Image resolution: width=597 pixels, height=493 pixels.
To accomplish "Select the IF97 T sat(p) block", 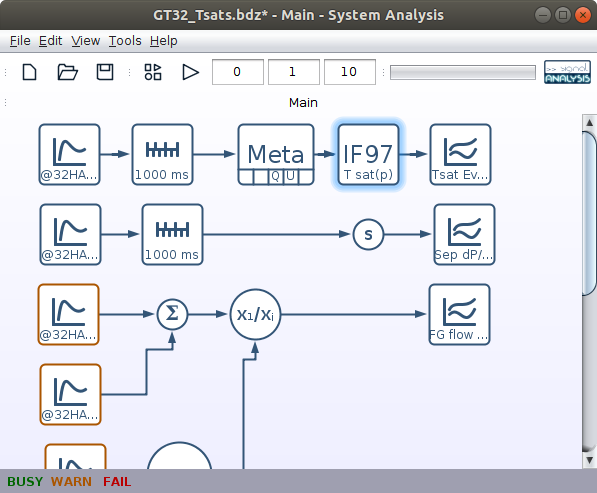I will pyautogui.click(x=368, y=155).
